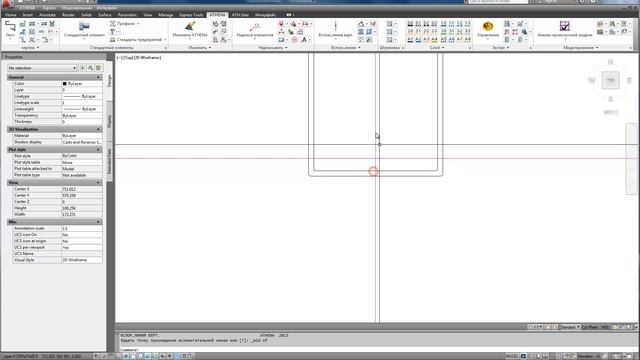Screen dimensions: 640x360
Task: Open the Design side tab of Properties
Action: 109,80
